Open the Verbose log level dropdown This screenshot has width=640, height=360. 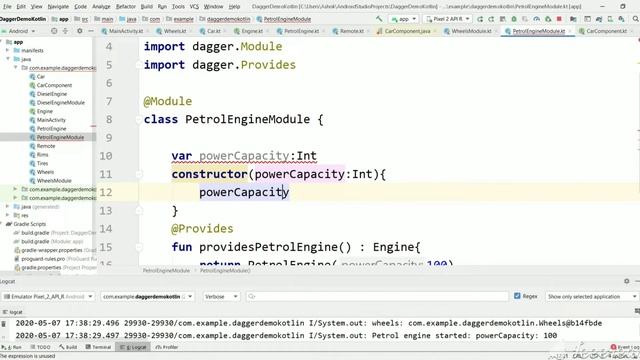(x=221, y=296)
